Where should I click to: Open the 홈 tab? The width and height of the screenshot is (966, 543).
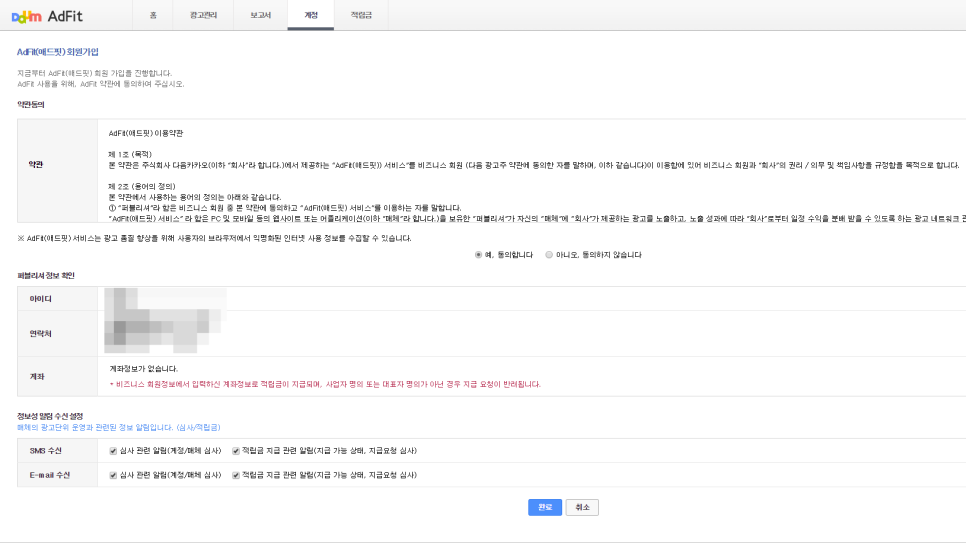[153, 15]
